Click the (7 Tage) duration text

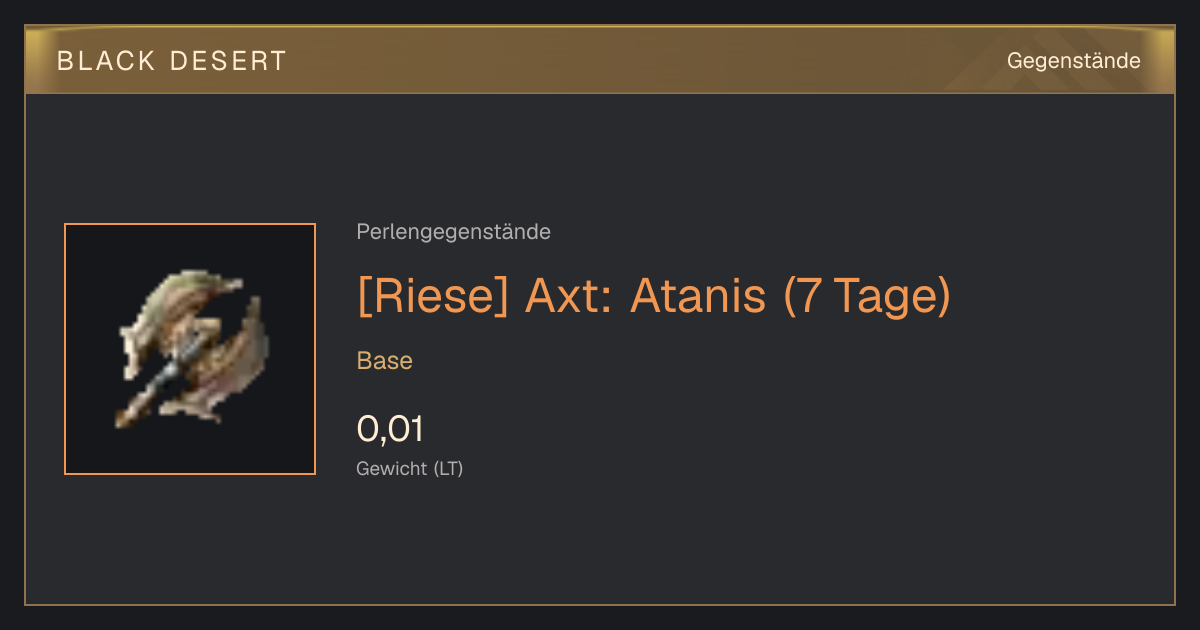coord(866,296)
